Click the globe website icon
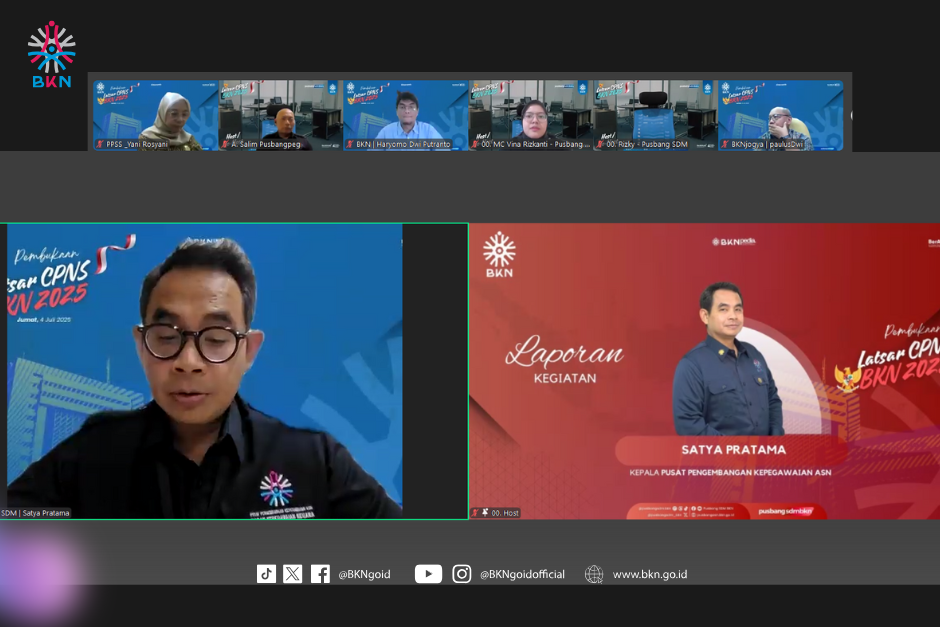Screen dimensions: 940x627 pyautogui.click(x=594, y=574)
